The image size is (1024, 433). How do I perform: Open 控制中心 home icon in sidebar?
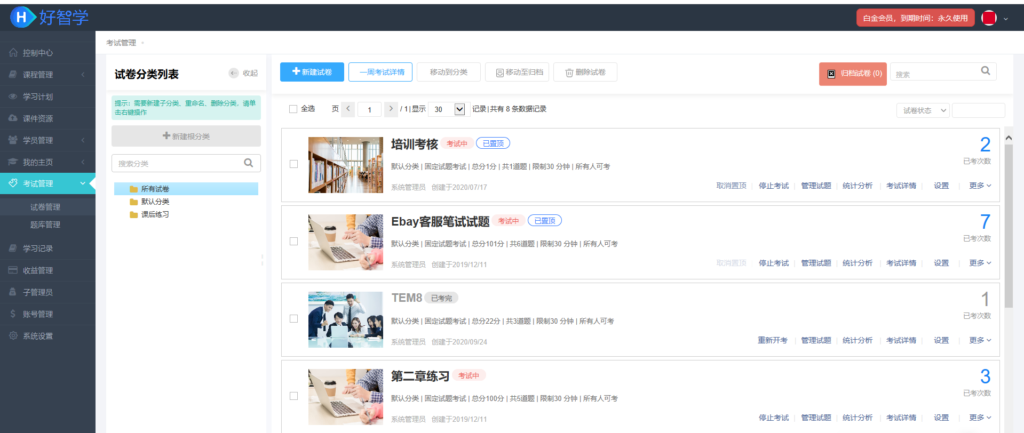14,53
